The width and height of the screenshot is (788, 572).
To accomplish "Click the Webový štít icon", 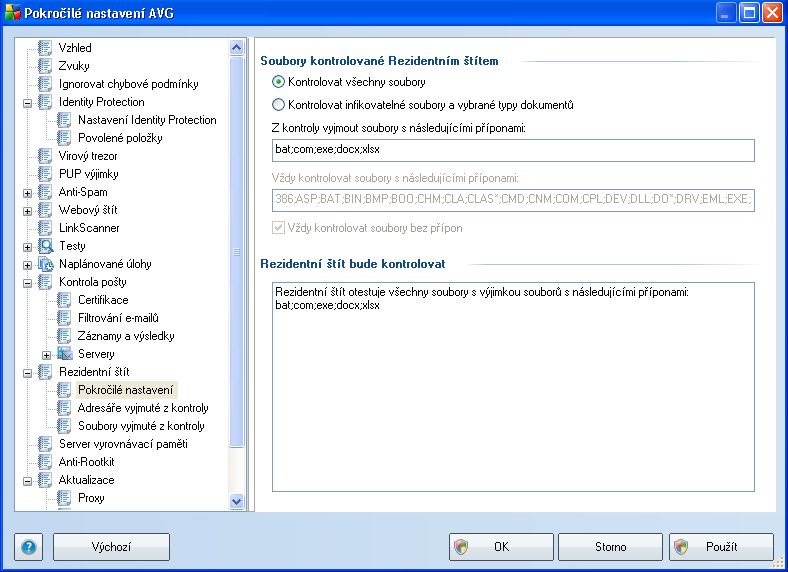I will 45,210.
